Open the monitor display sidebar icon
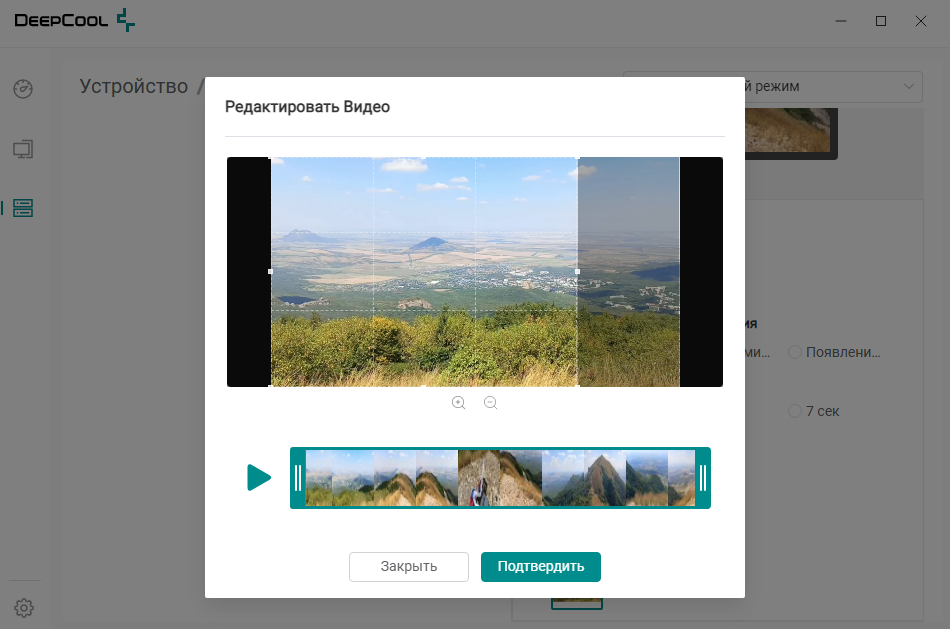The height and width of the screenshot is (629, 950). (x=23, y=149)
